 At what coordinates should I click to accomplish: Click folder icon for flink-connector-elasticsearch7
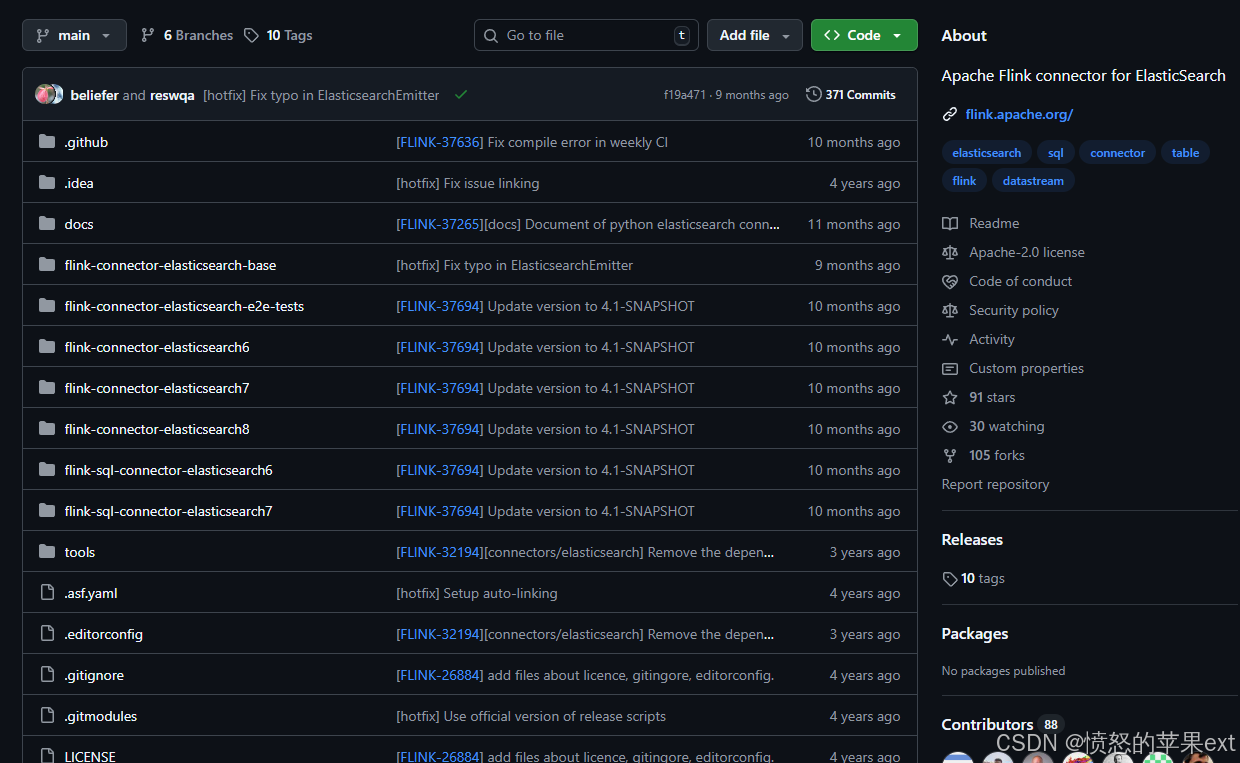click(47, 388)
